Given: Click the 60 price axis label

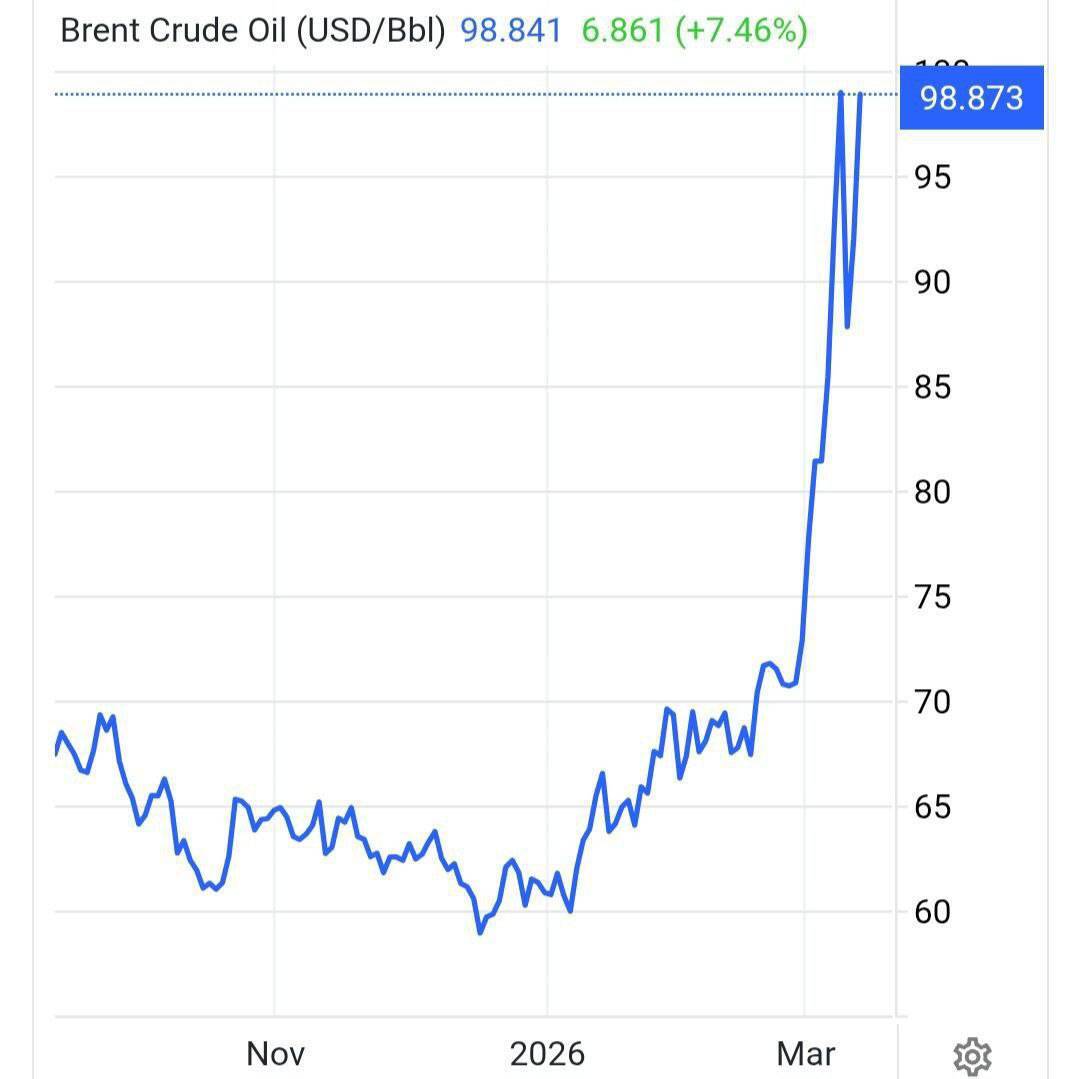Looking at the screenshot, I should click(x=932, y=912).
